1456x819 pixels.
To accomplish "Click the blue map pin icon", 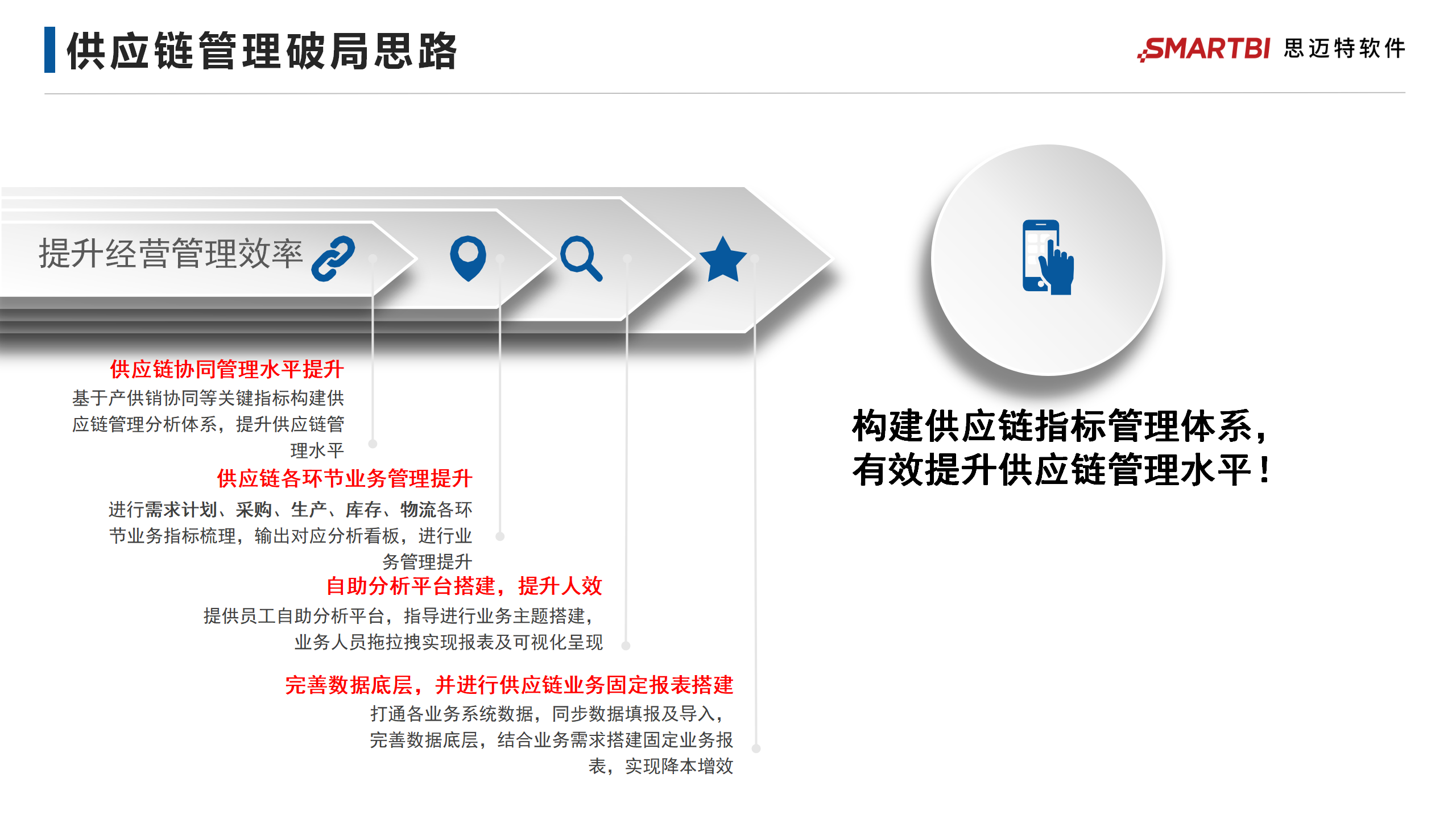I will click(x=468, y=259).
